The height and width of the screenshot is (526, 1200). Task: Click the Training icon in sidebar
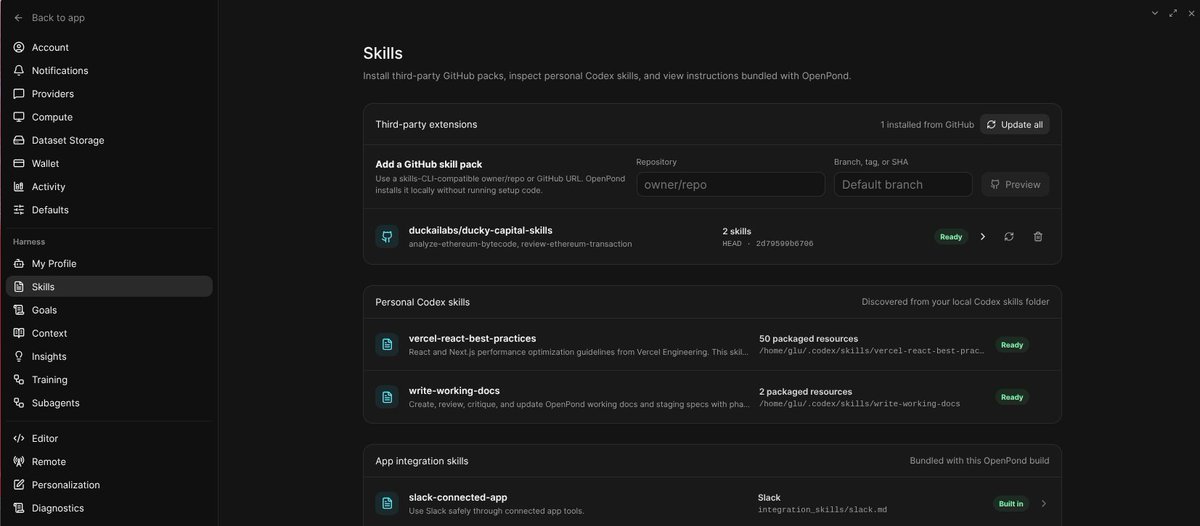pyautogui.click(x=19, y=380)
